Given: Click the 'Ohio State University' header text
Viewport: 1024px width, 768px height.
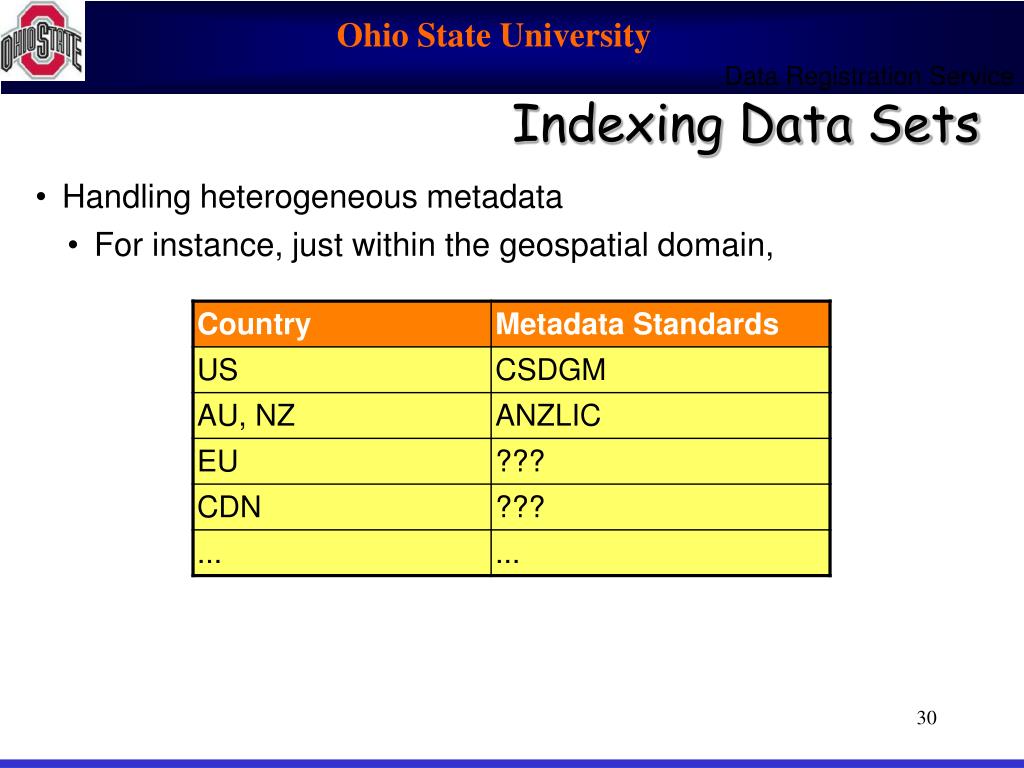Looking at the screenshot, I should coord(493,35).
